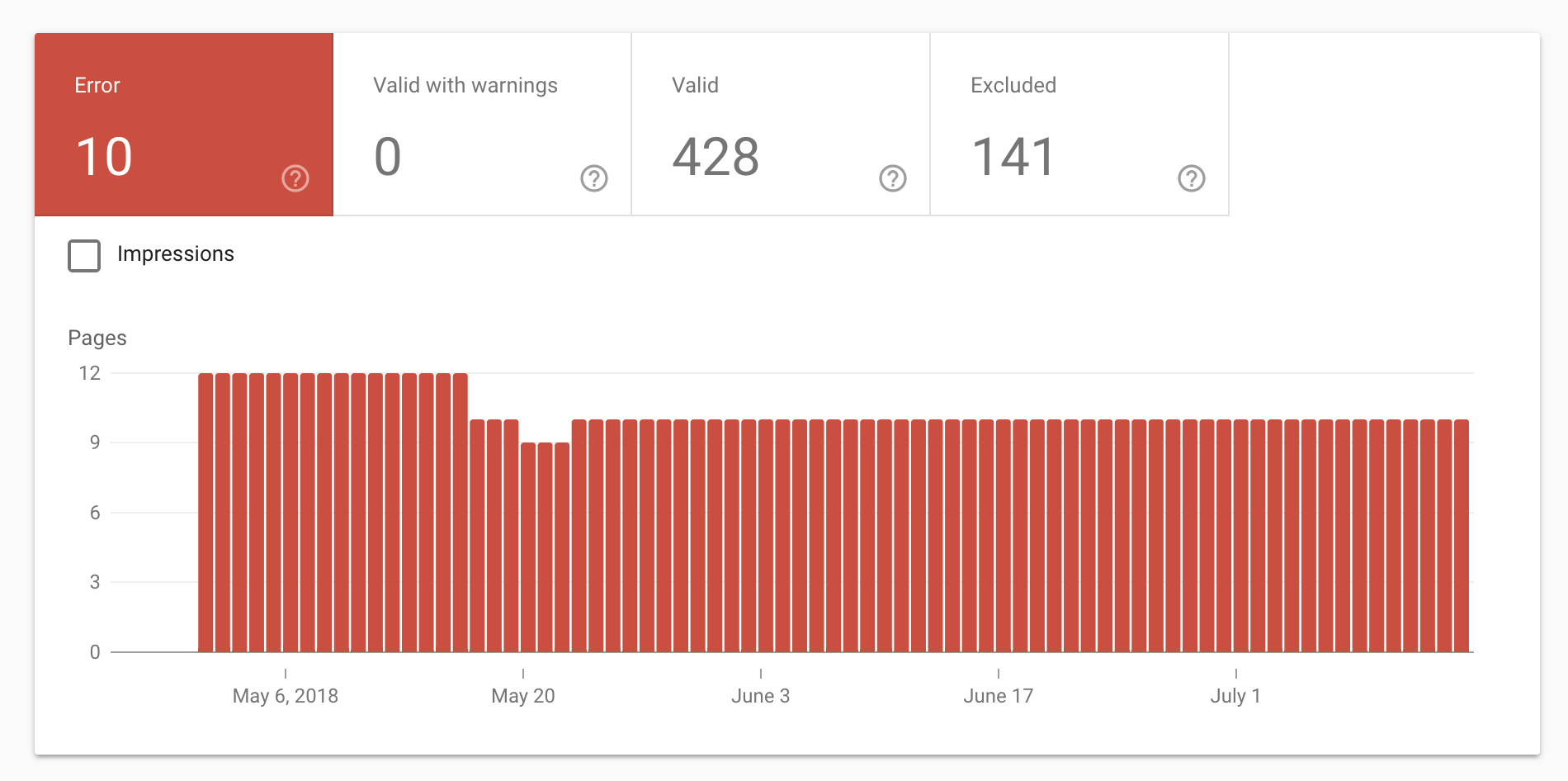
Task: Click the last bar in the chart
Action: point(1462,537)
